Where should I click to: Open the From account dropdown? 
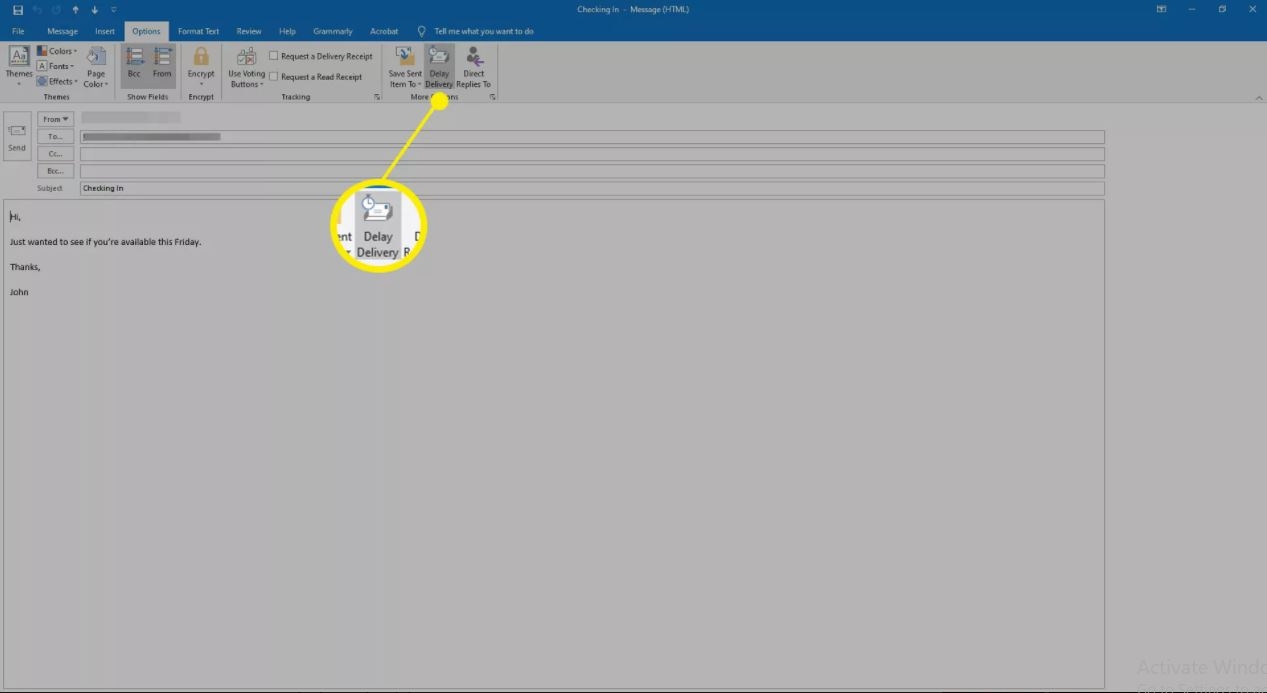tap(56, 119)
